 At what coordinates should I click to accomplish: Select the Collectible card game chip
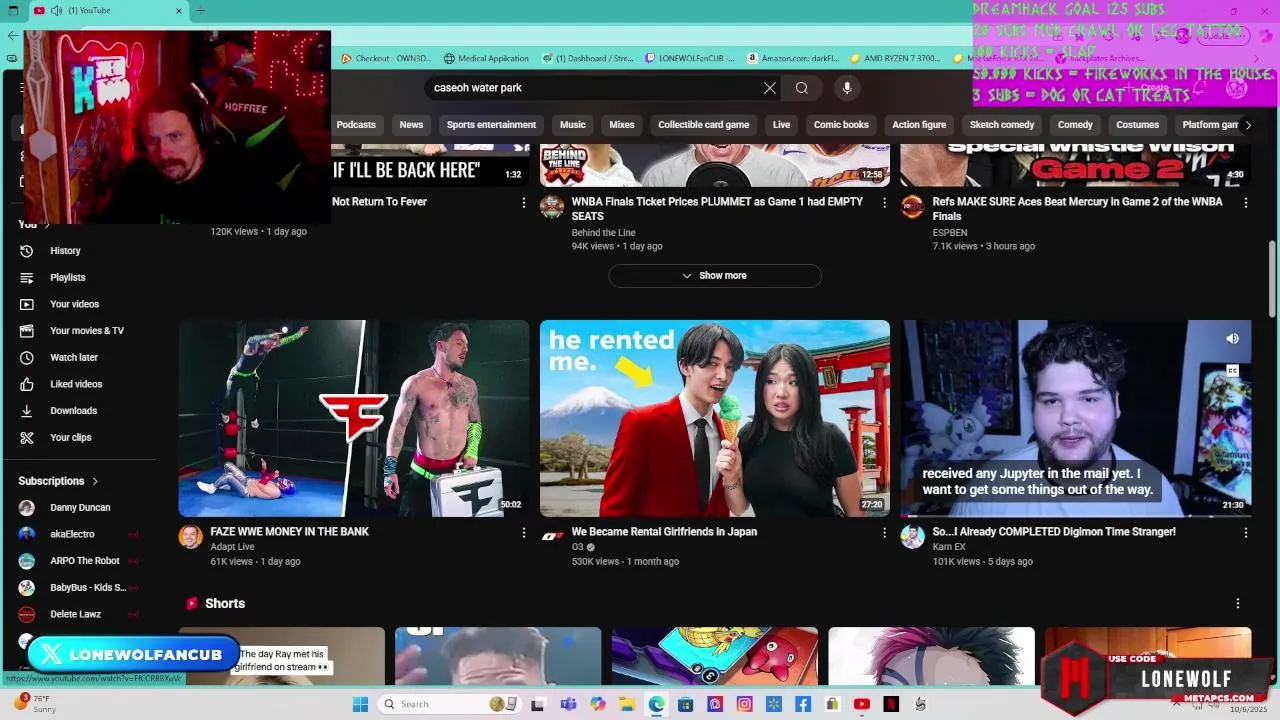click(703, 125)
